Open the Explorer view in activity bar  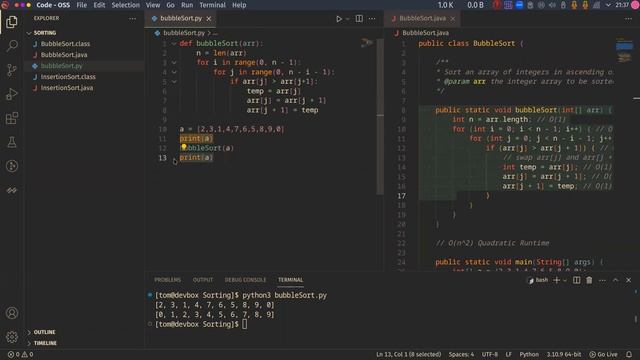[x=12, y=22]
